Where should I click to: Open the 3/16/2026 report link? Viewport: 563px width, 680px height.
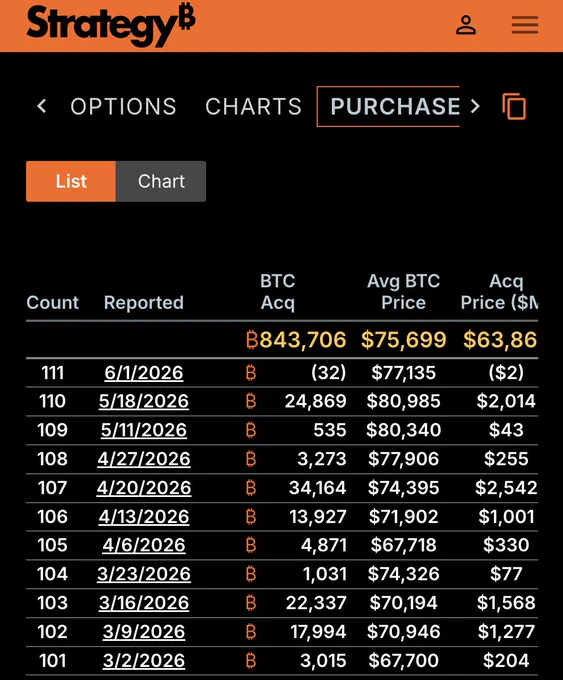tap(144, 603)
